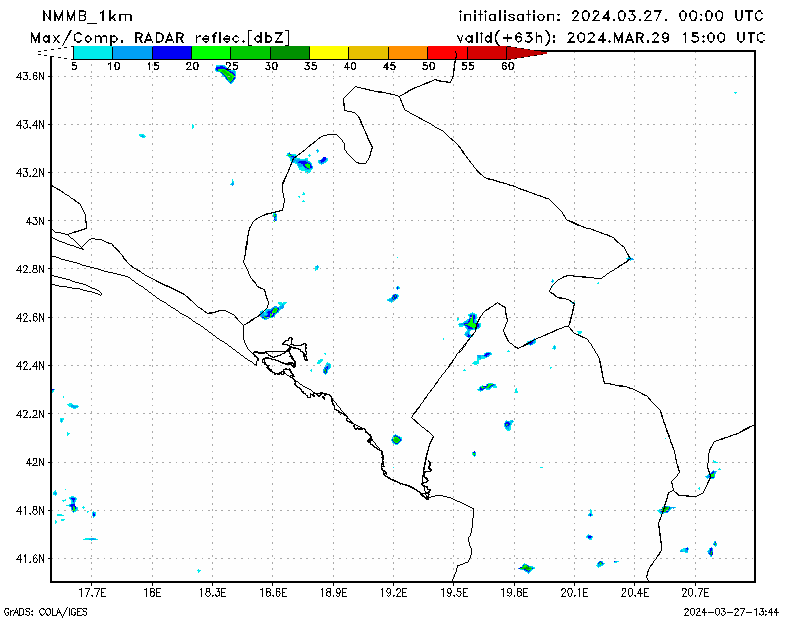Click the "NMMB_1km" model title
800x618 pixels.
87,16
